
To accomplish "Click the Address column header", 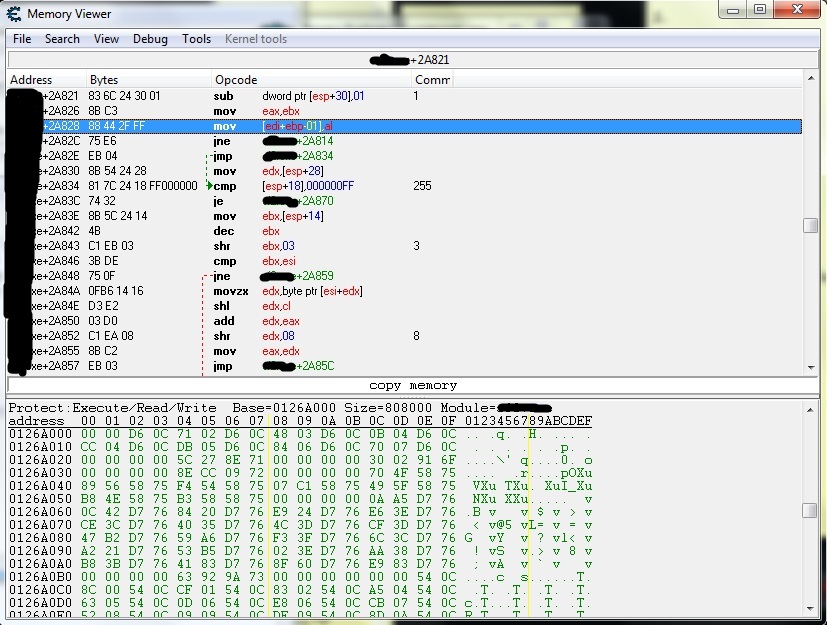I will click(x=31, y=79).
